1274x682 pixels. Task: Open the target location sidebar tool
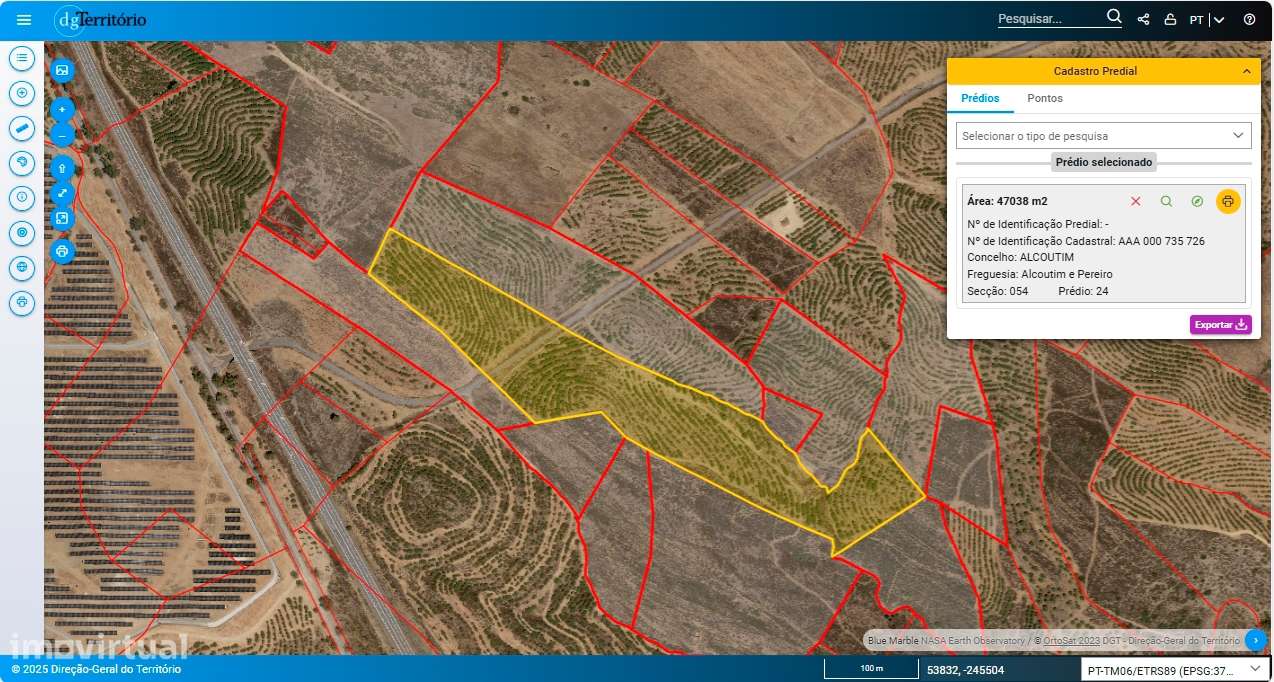pos(22,233)
